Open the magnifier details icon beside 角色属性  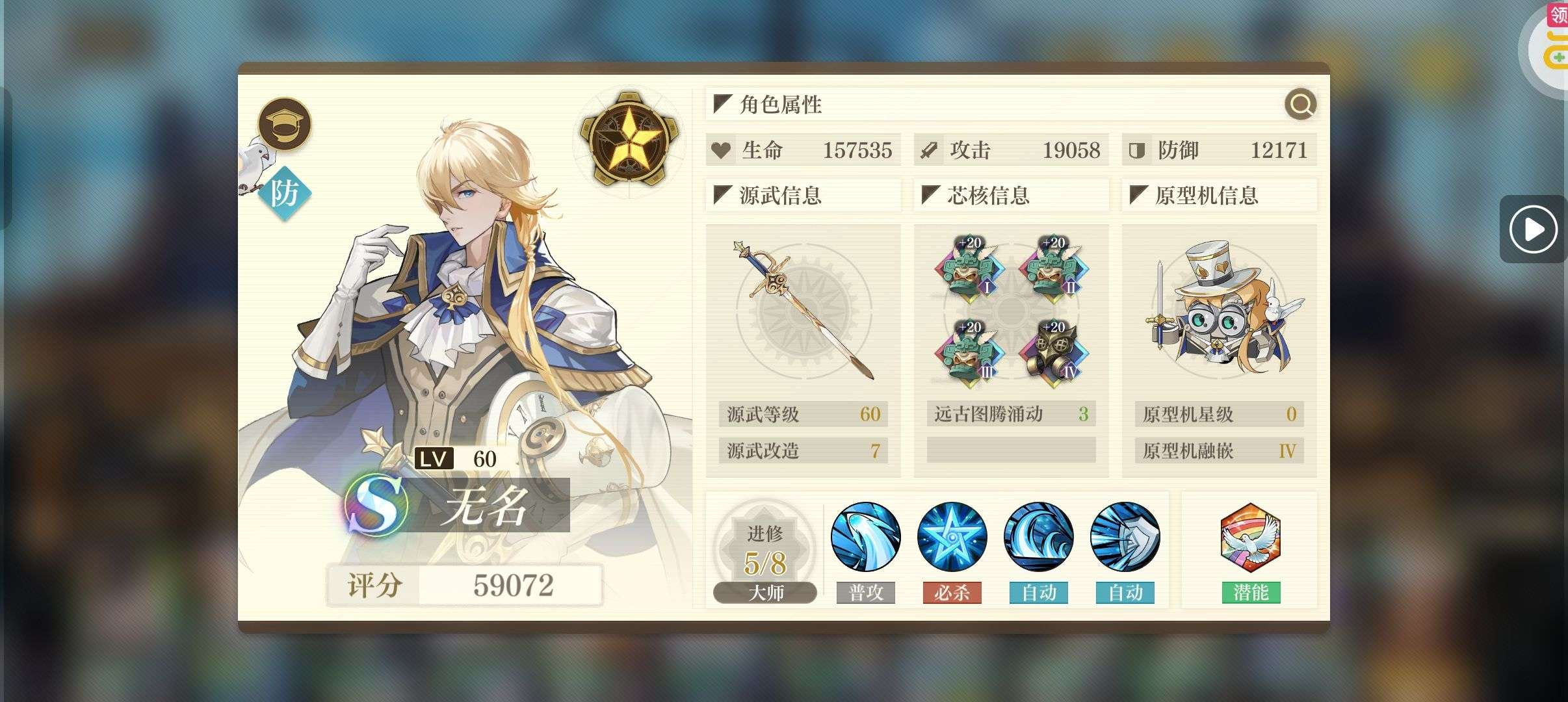[1301, 104]
